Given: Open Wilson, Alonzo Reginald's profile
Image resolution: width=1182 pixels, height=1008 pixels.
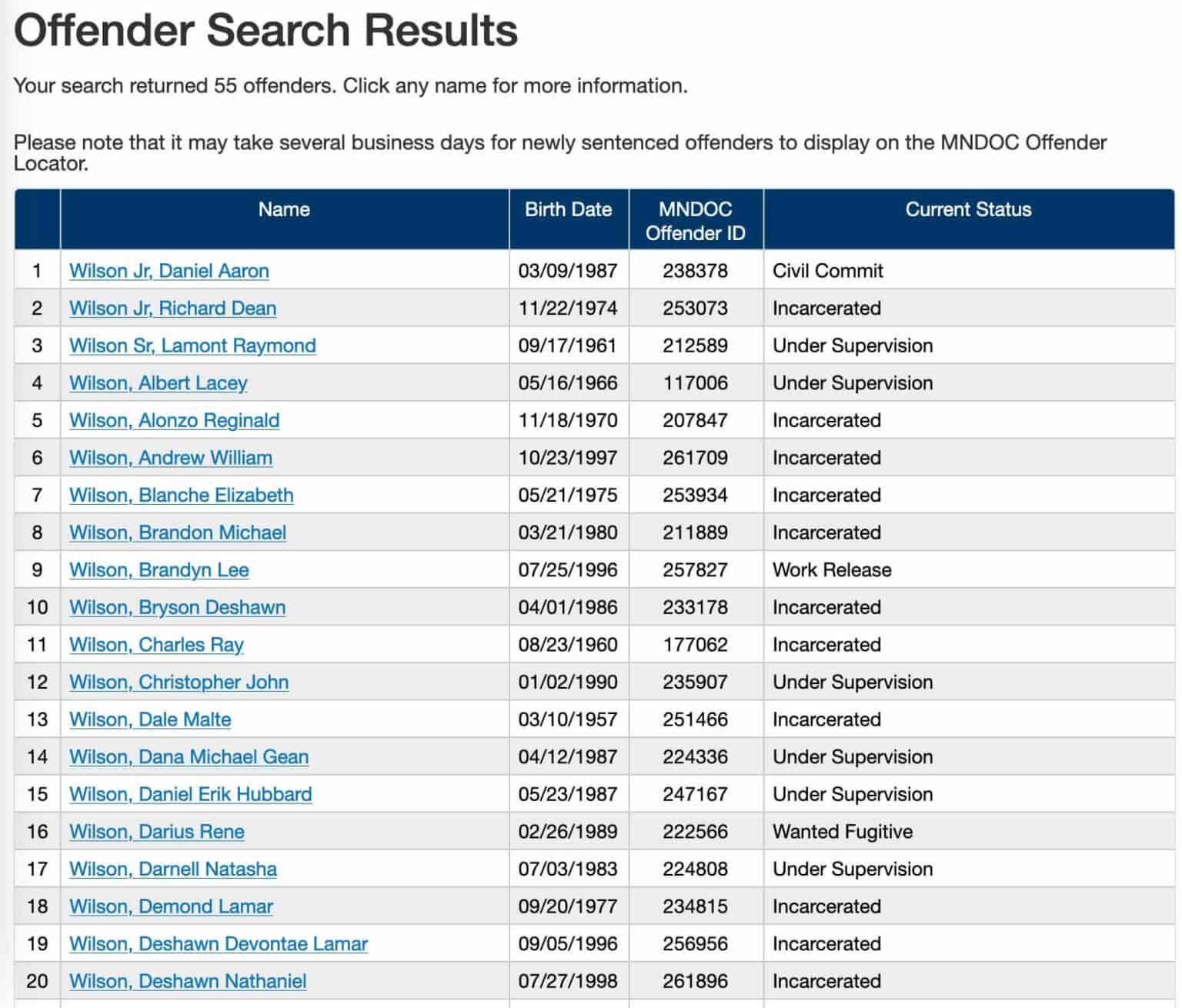Looking at the screenshot, I should coord(174,420).
